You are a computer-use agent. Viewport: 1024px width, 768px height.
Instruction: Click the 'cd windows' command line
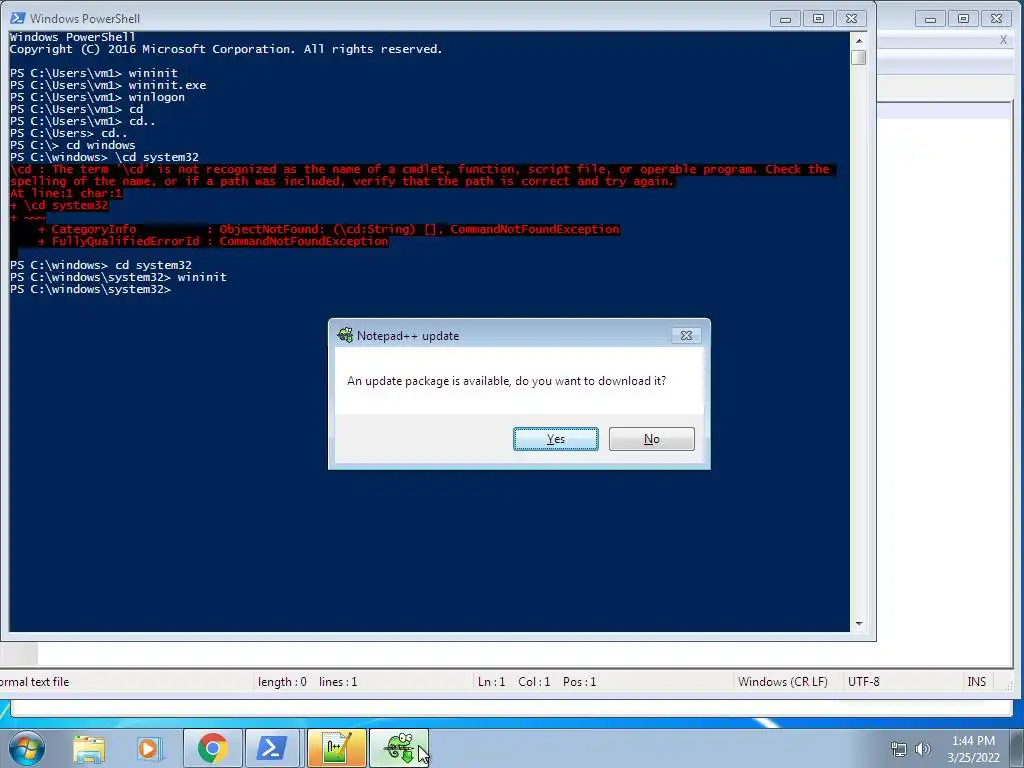click(72, 145)
